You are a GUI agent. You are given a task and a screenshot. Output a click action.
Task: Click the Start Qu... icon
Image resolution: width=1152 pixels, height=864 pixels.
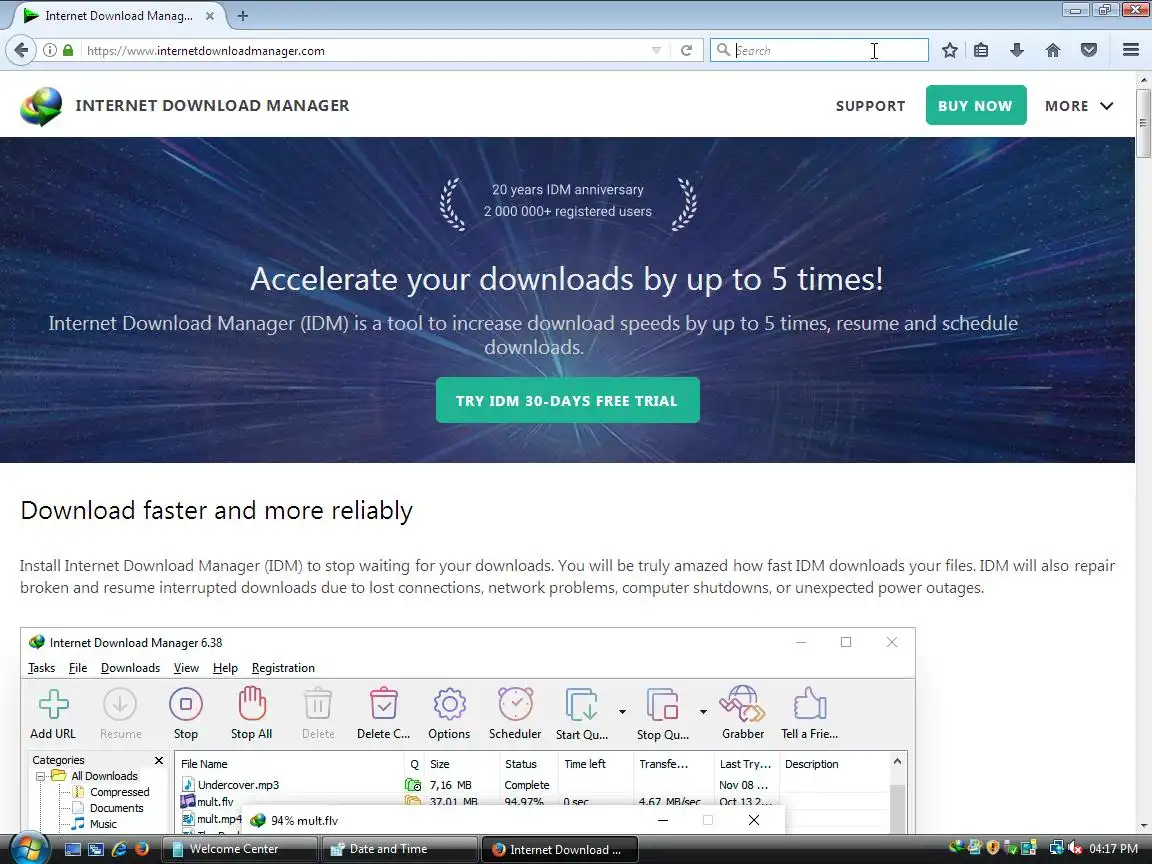tap(582, 705)
